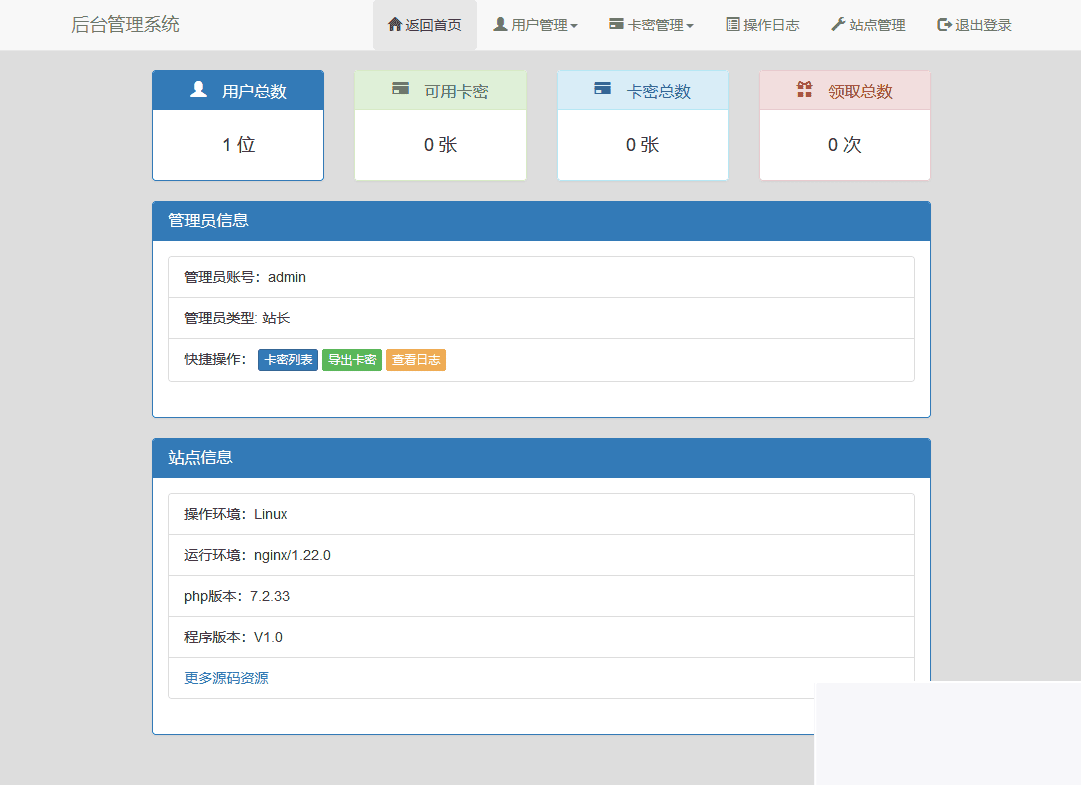The width and height of the screenshot is (1081, 785).
Task: Click 退出登录 to log out
Action: point(973,25)
